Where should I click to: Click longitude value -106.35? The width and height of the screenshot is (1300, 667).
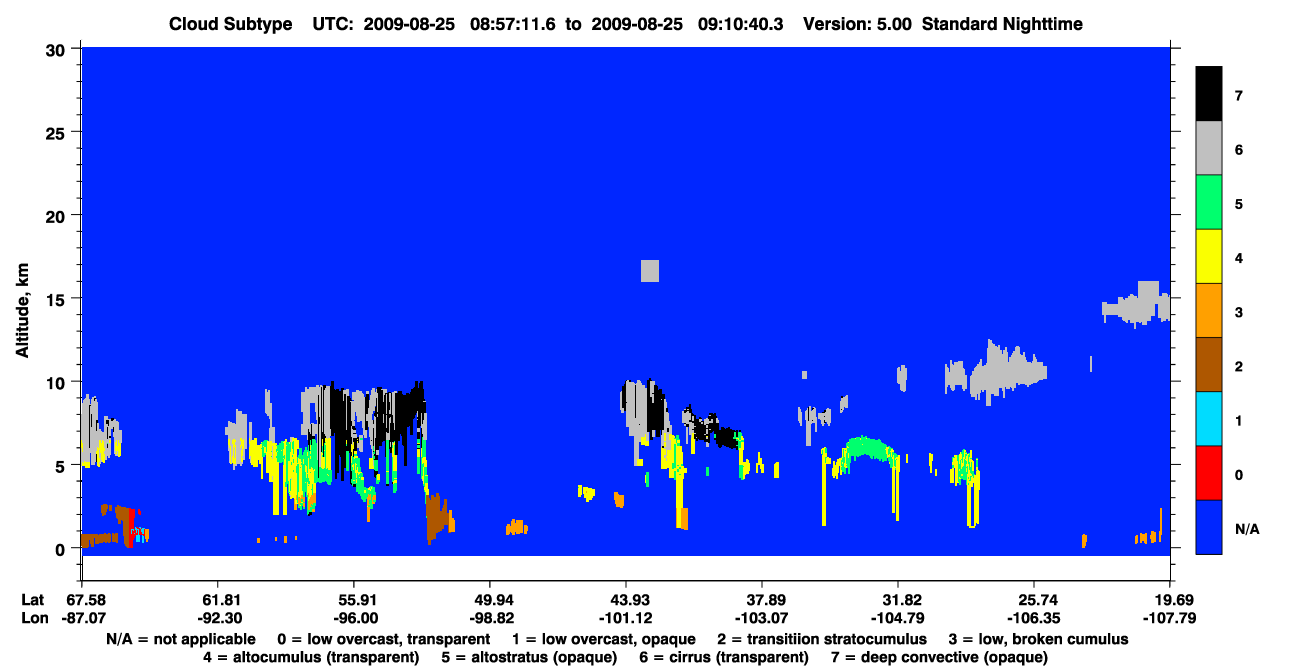pos(1034,618)
